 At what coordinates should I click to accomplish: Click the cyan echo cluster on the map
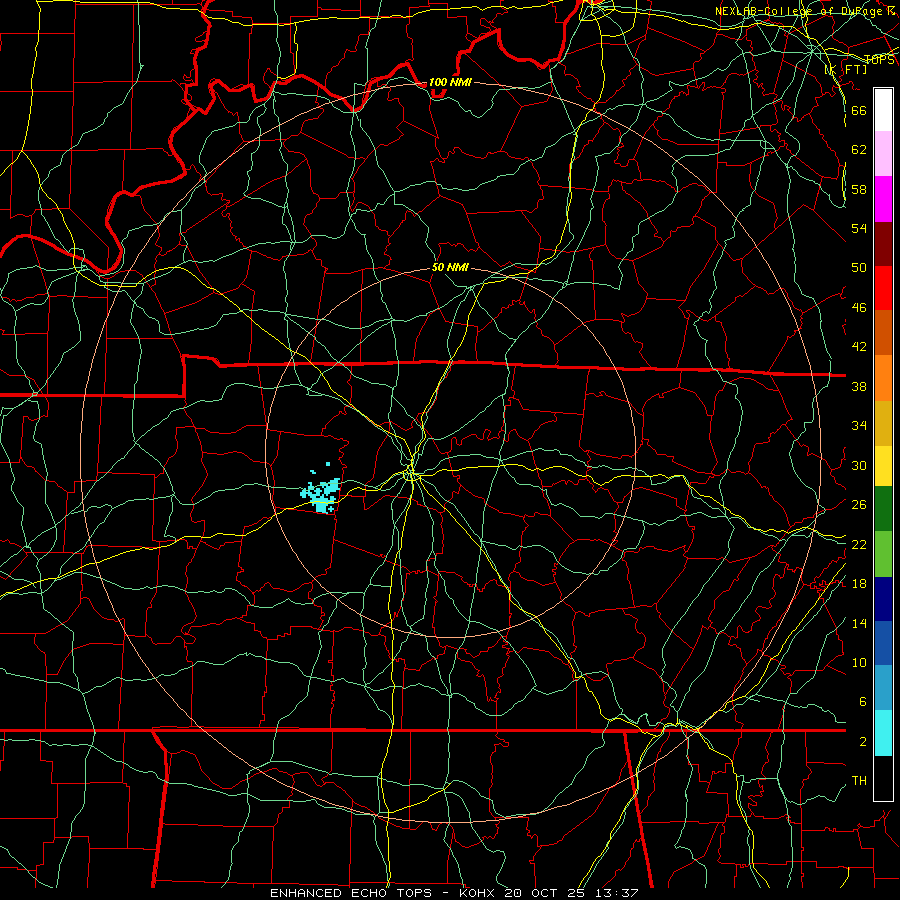(321, 492)
